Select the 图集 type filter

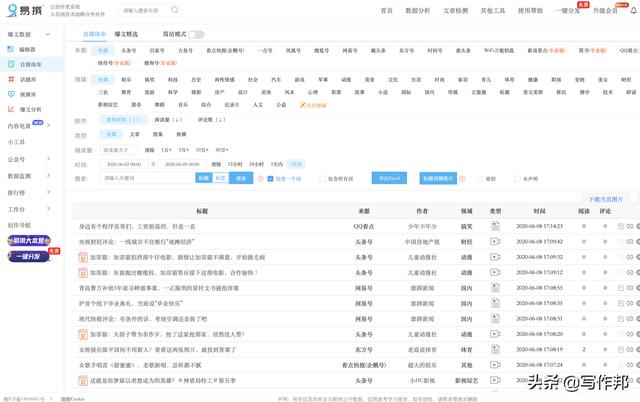(158, 134)
